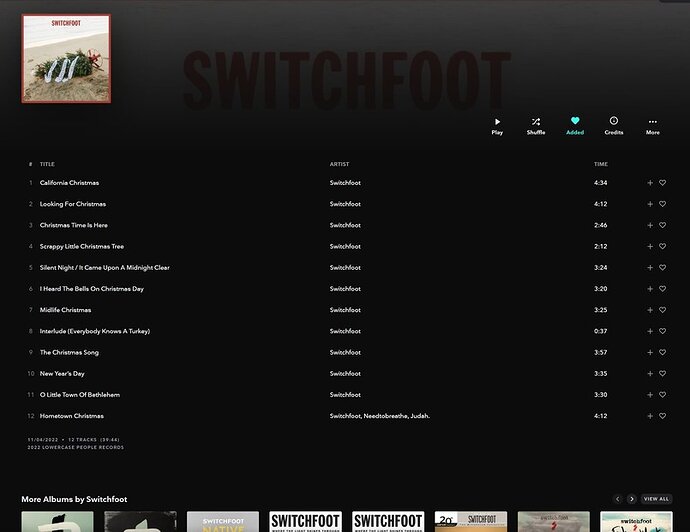The height and width of the screenshot is (532, 690).
Task: Open the Switchfoot Native album thumbnail
Action: click(x=223, y=521)
